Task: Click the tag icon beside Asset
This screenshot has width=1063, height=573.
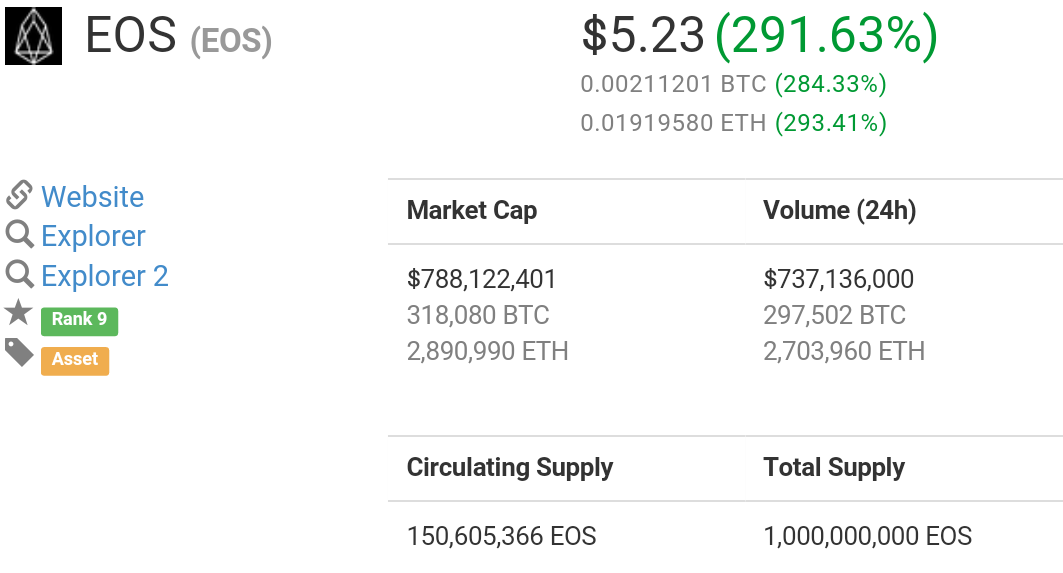Action: coord(19,353)
